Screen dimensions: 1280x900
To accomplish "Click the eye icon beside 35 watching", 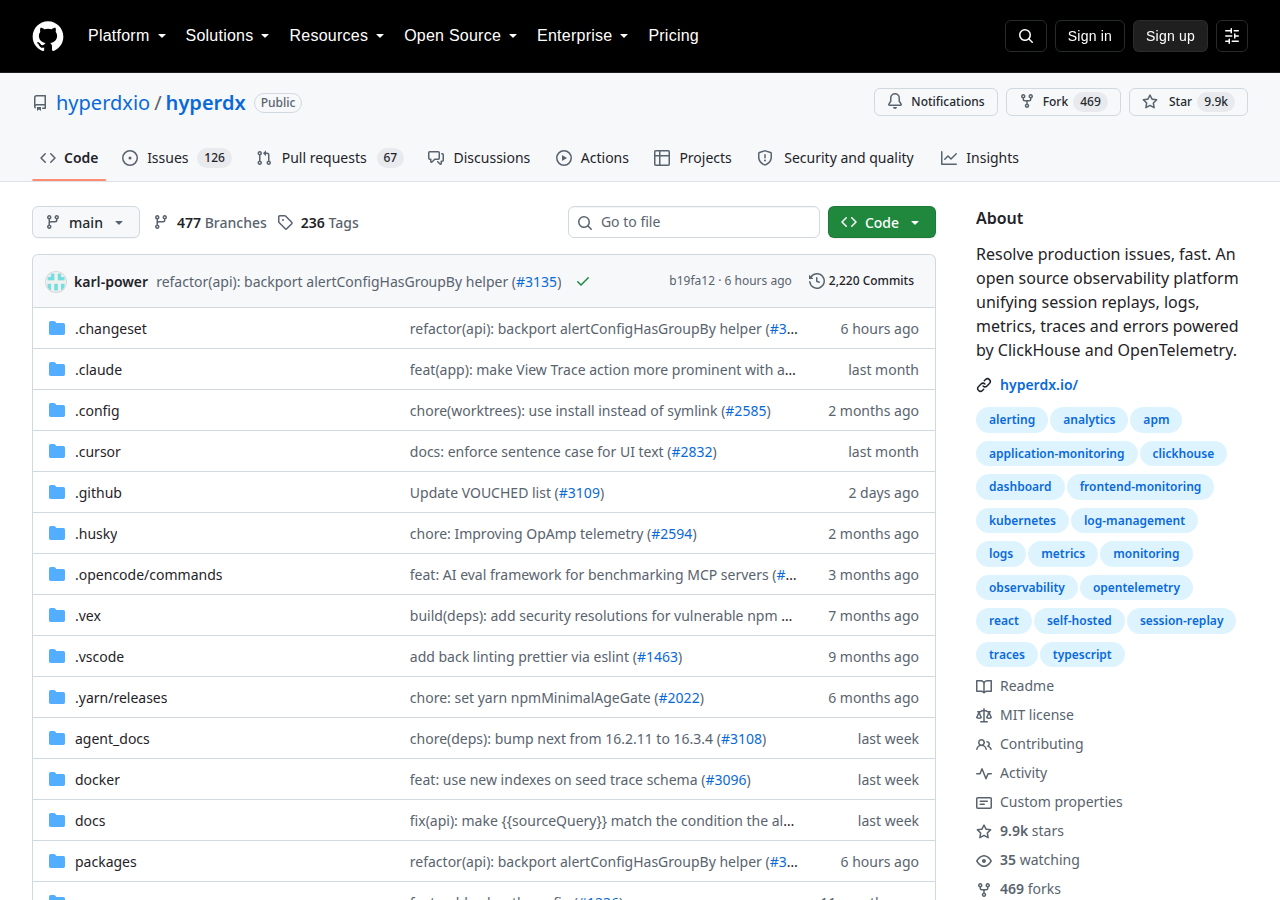I will (x=984, y=860).
